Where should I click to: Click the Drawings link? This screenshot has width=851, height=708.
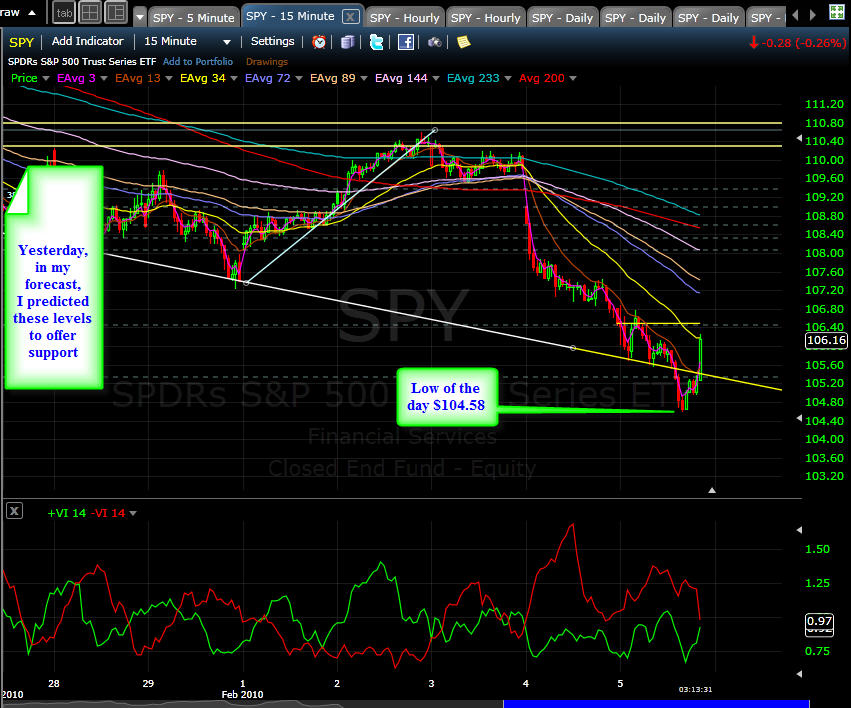pyautogui.click(x=266, y=62)
